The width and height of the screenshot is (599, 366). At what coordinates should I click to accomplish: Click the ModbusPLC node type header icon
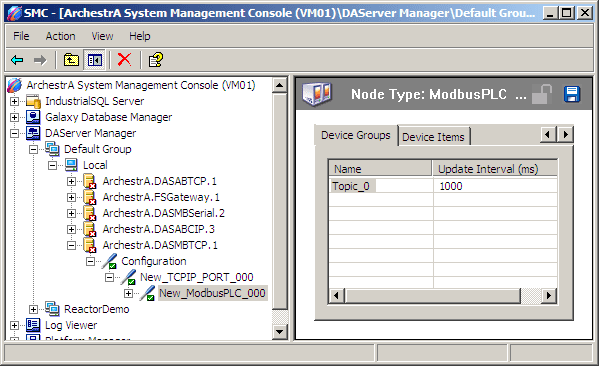[x=317, y=94]
